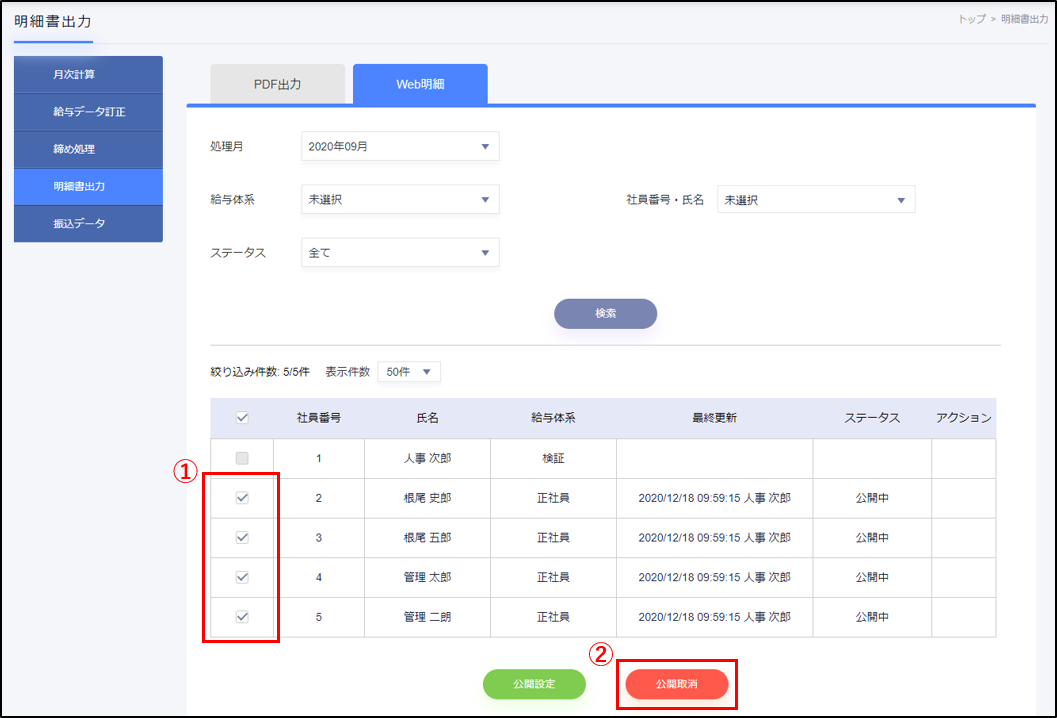Navigate to 振込データ in sidebar
This screenshot has width=1057, height=718.
(x=88, y=223)
